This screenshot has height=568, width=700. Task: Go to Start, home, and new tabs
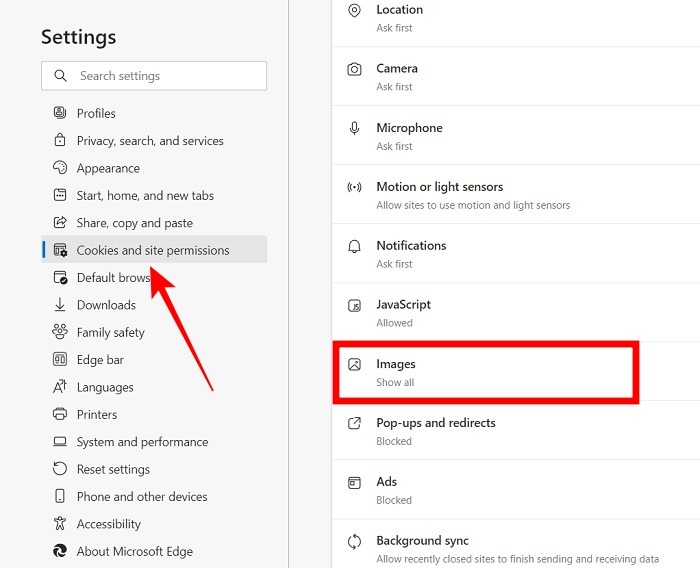coord(145,196)
